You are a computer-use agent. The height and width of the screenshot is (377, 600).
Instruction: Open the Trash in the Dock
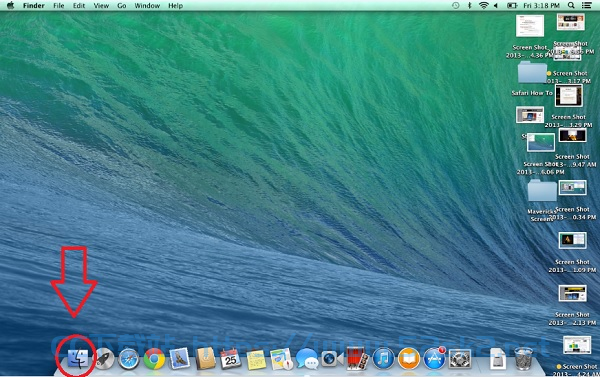click(523, 359)
